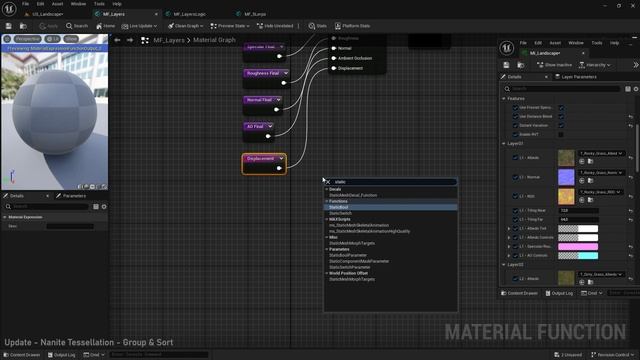This screenshot has width=640, height=360.
Task: Click Save icon in the MI_Landscaper window
Action: (506, 65)
